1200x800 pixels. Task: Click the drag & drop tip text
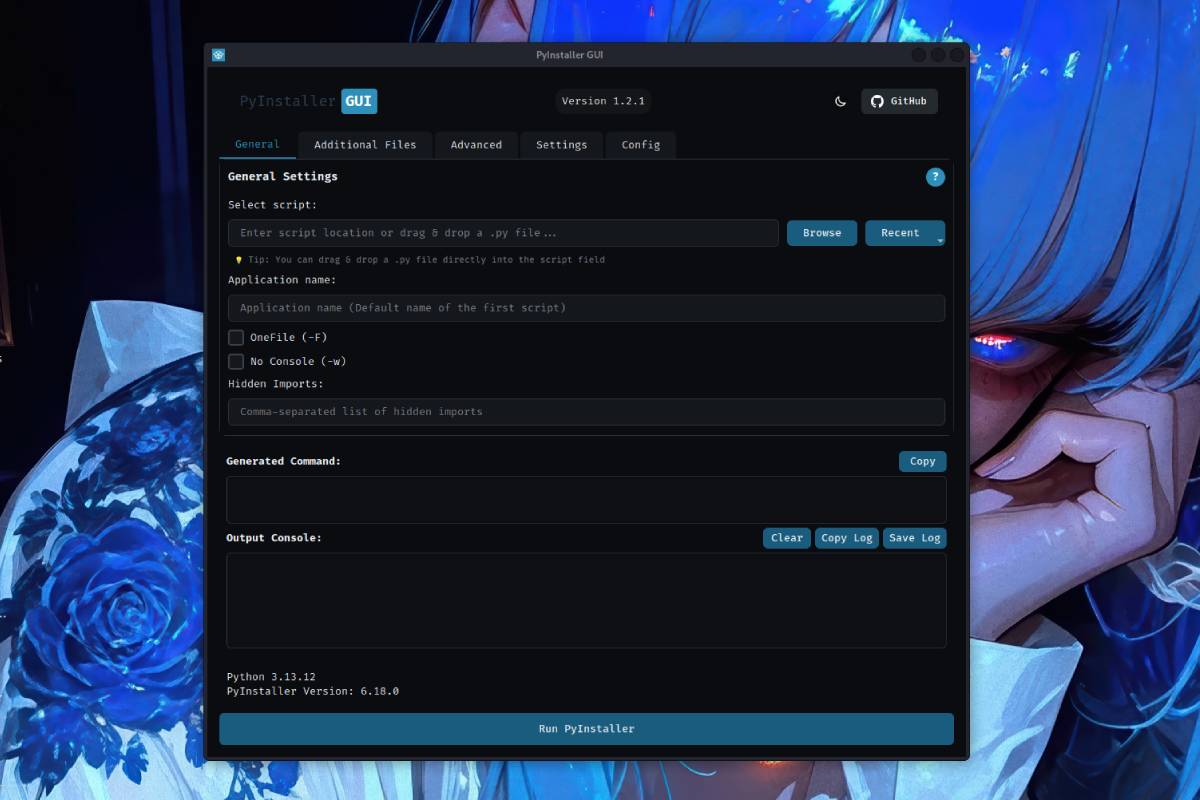pos(420,260)
